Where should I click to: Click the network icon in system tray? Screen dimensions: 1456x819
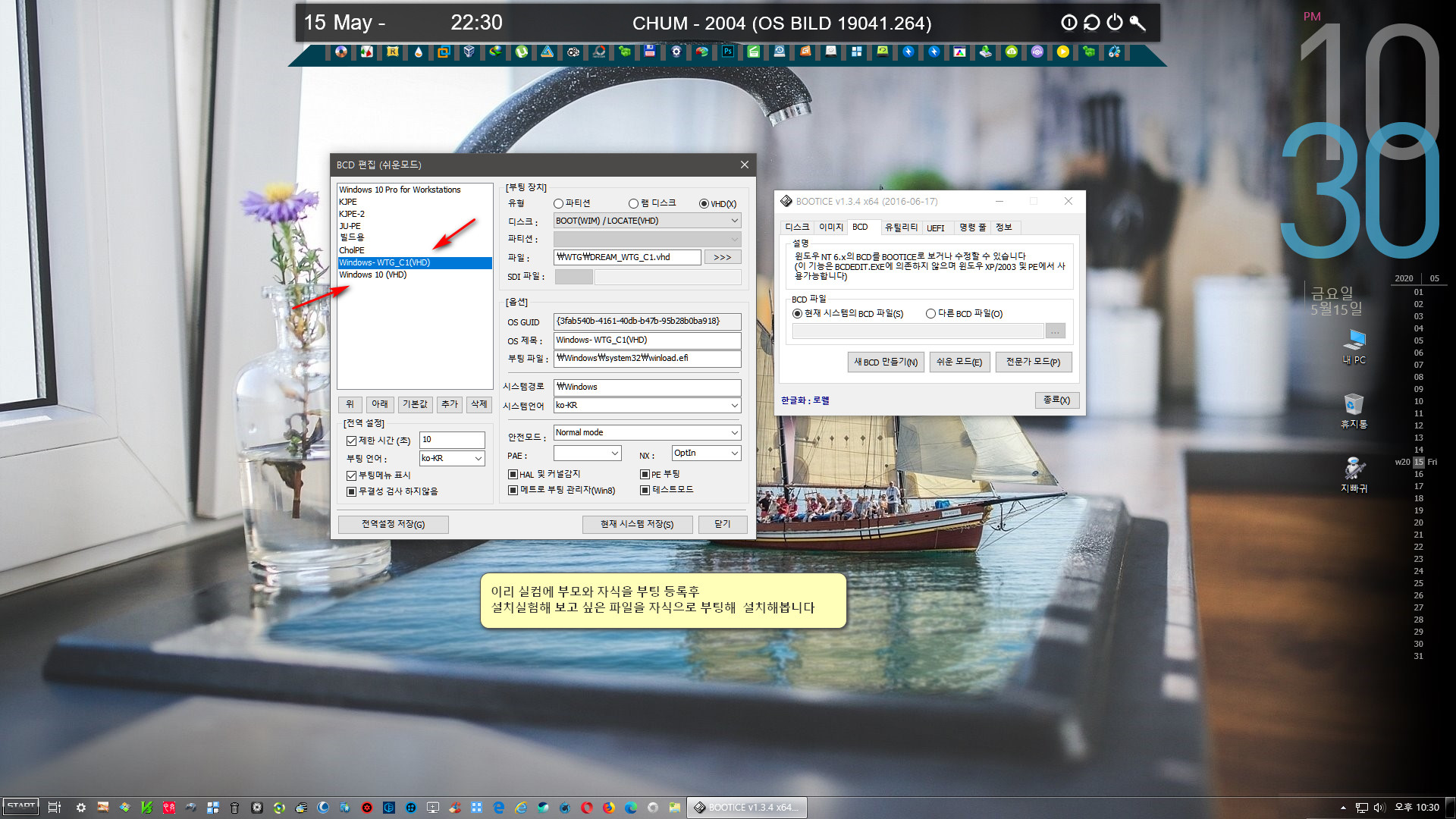[x=1362, y=808]
